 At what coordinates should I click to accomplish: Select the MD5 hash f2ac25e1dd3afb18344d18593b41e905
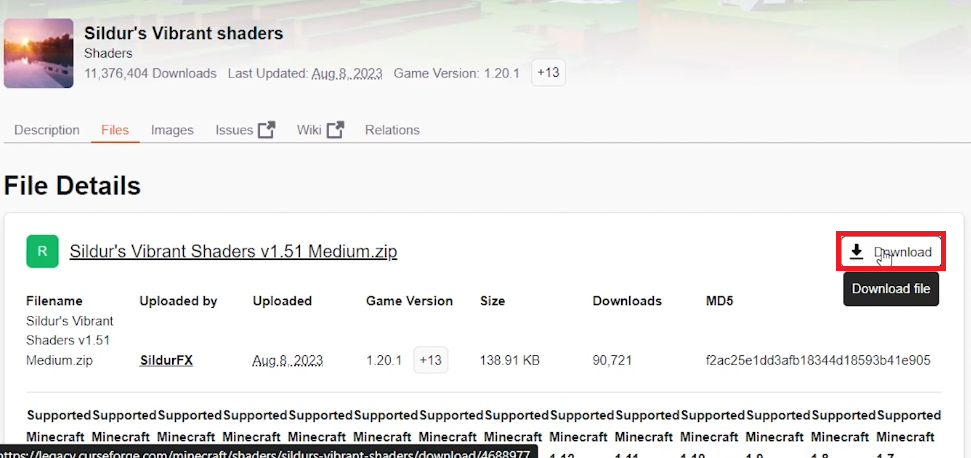818,360
